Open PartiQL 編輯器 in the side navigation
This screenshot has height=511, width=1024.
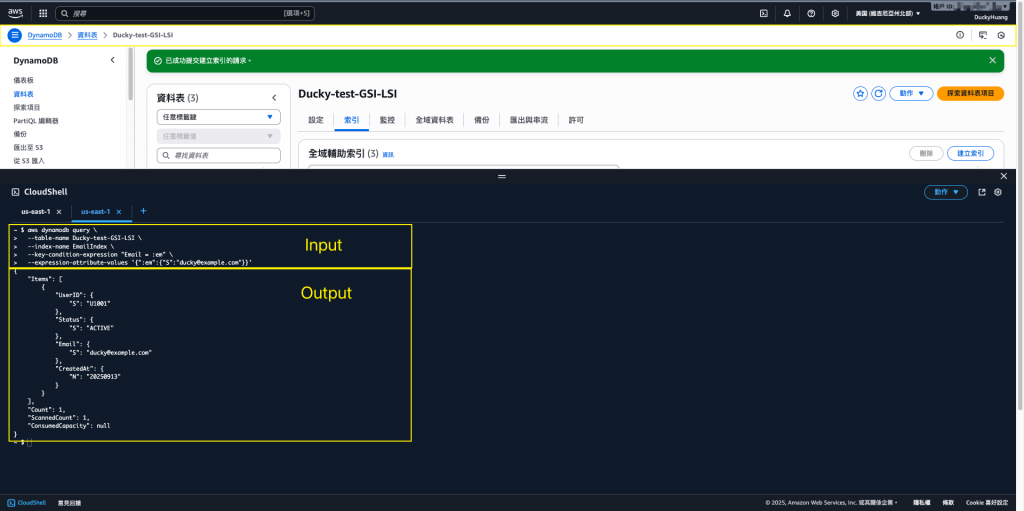[x=36, y=121]
